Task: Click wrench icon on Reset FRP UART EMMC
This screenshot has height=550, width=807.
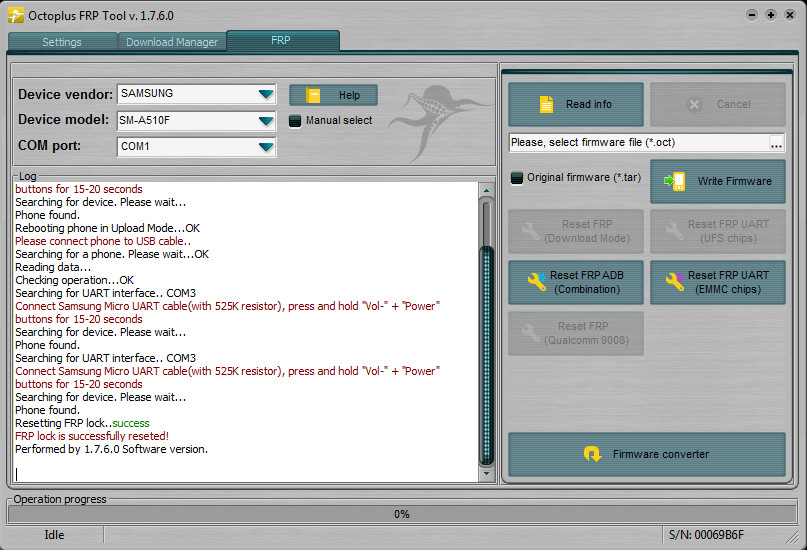Action: click(x=674, y=281)
